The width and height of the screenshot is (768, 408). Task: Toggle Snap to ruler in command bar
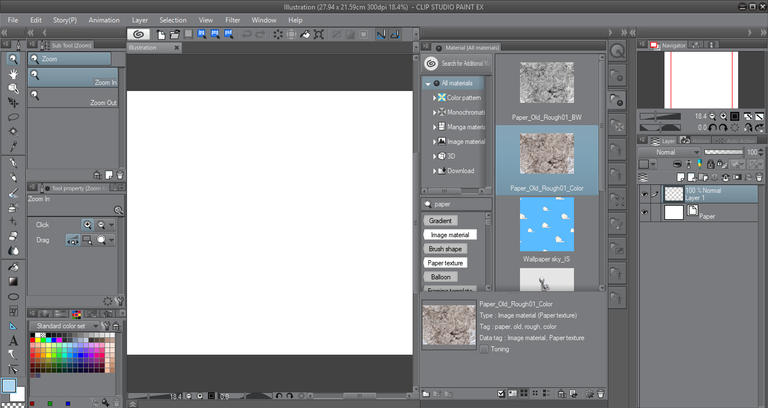(381, 34)
